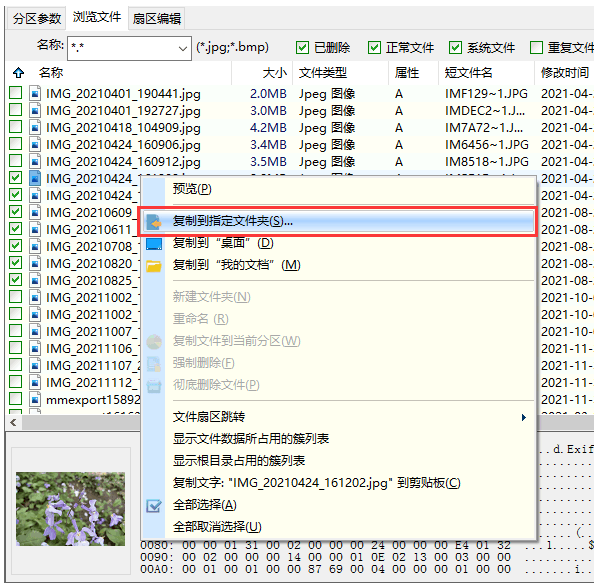Screen dimensions: 602x588
Task: Click the file icon of IMG_20210424_160912.jpg
Action: coord(35,161)
